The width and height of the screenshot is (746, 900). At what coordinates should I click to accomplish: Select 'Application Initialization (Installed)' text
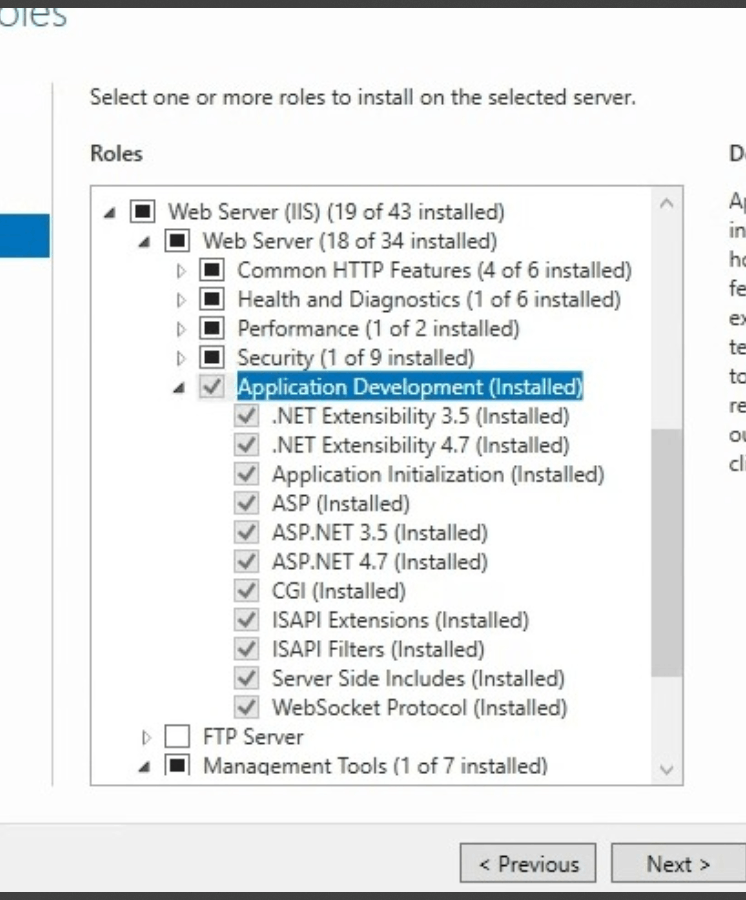coord(438,475)
